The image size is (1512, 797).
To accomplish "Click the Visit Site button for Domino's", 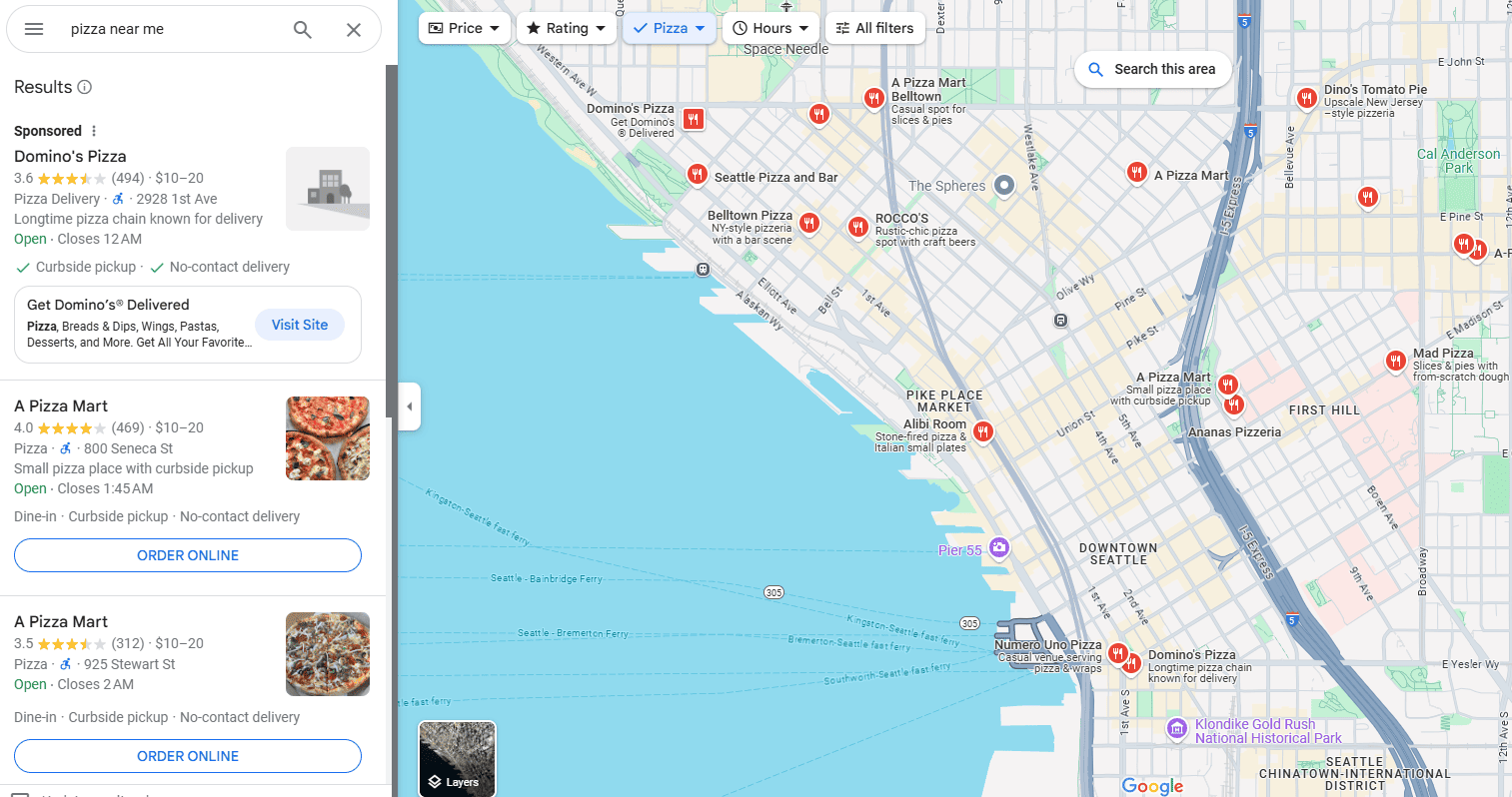I will pos(300,325).
